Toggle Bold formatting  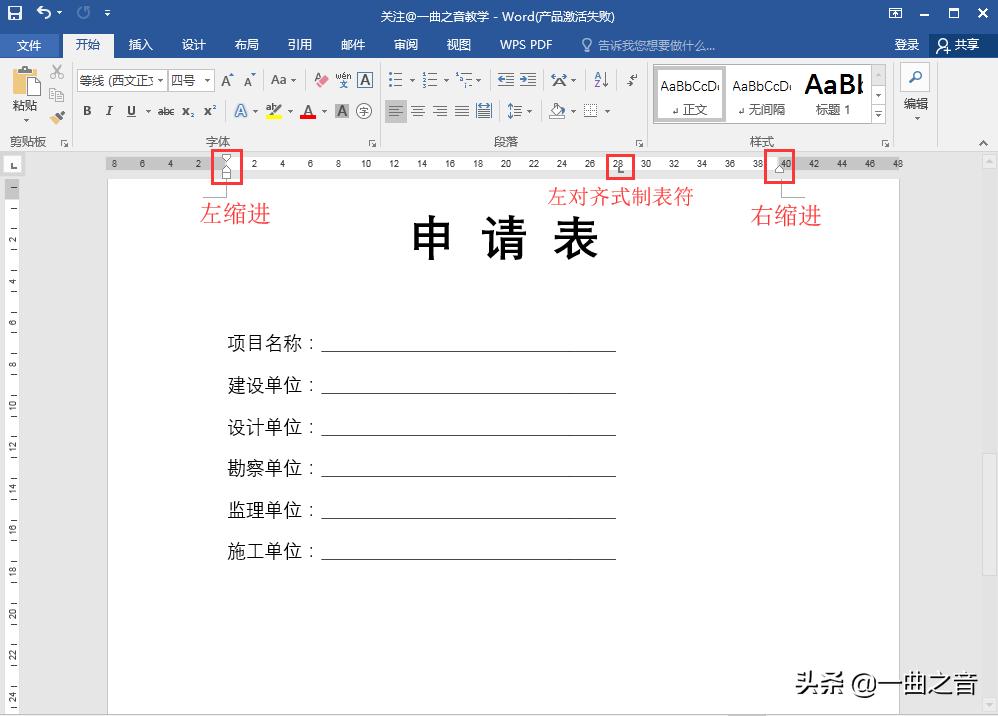[x=88, y=111]
